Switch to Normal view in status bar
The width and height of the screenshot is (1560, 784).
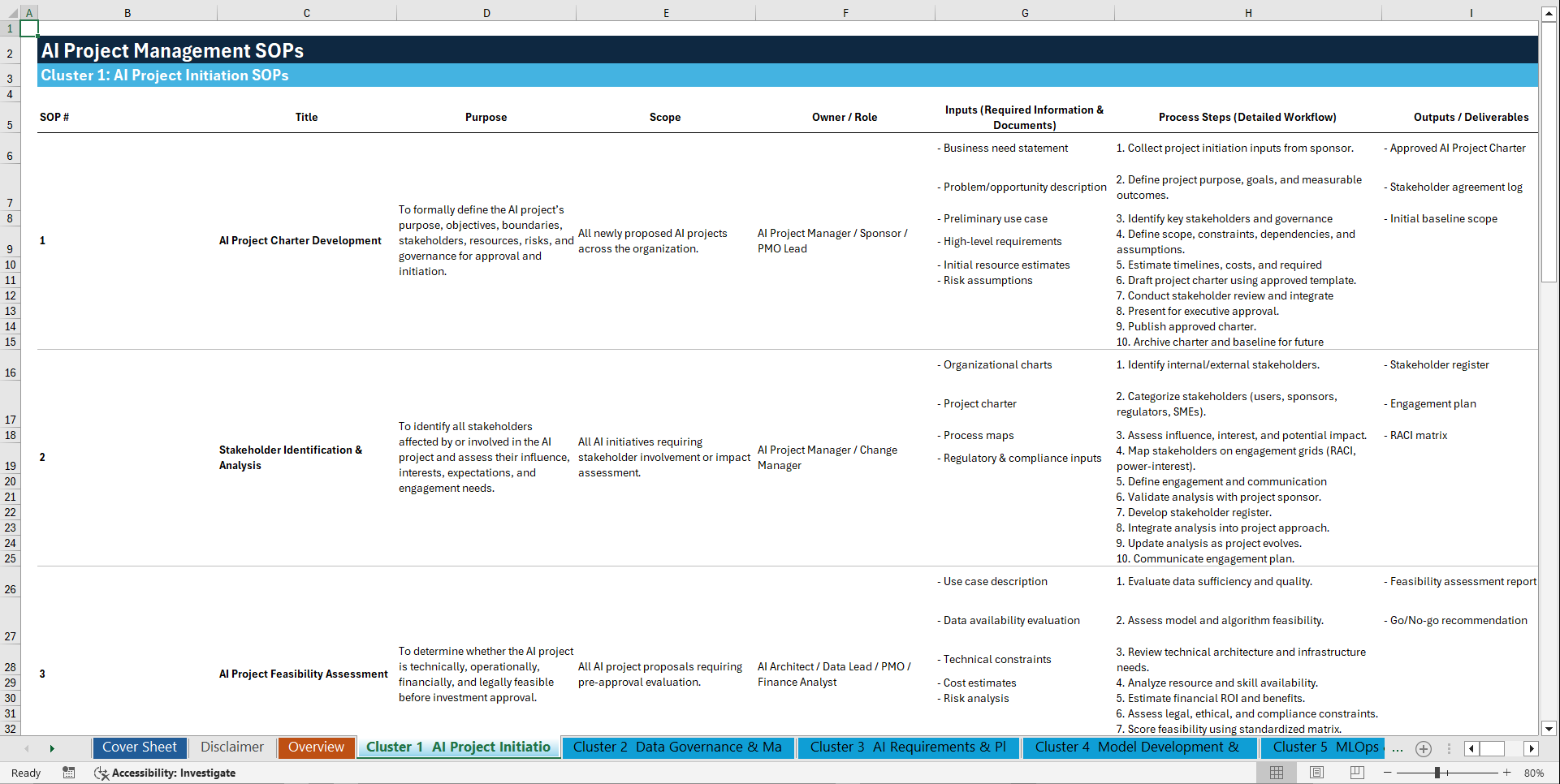[1276, 773]
